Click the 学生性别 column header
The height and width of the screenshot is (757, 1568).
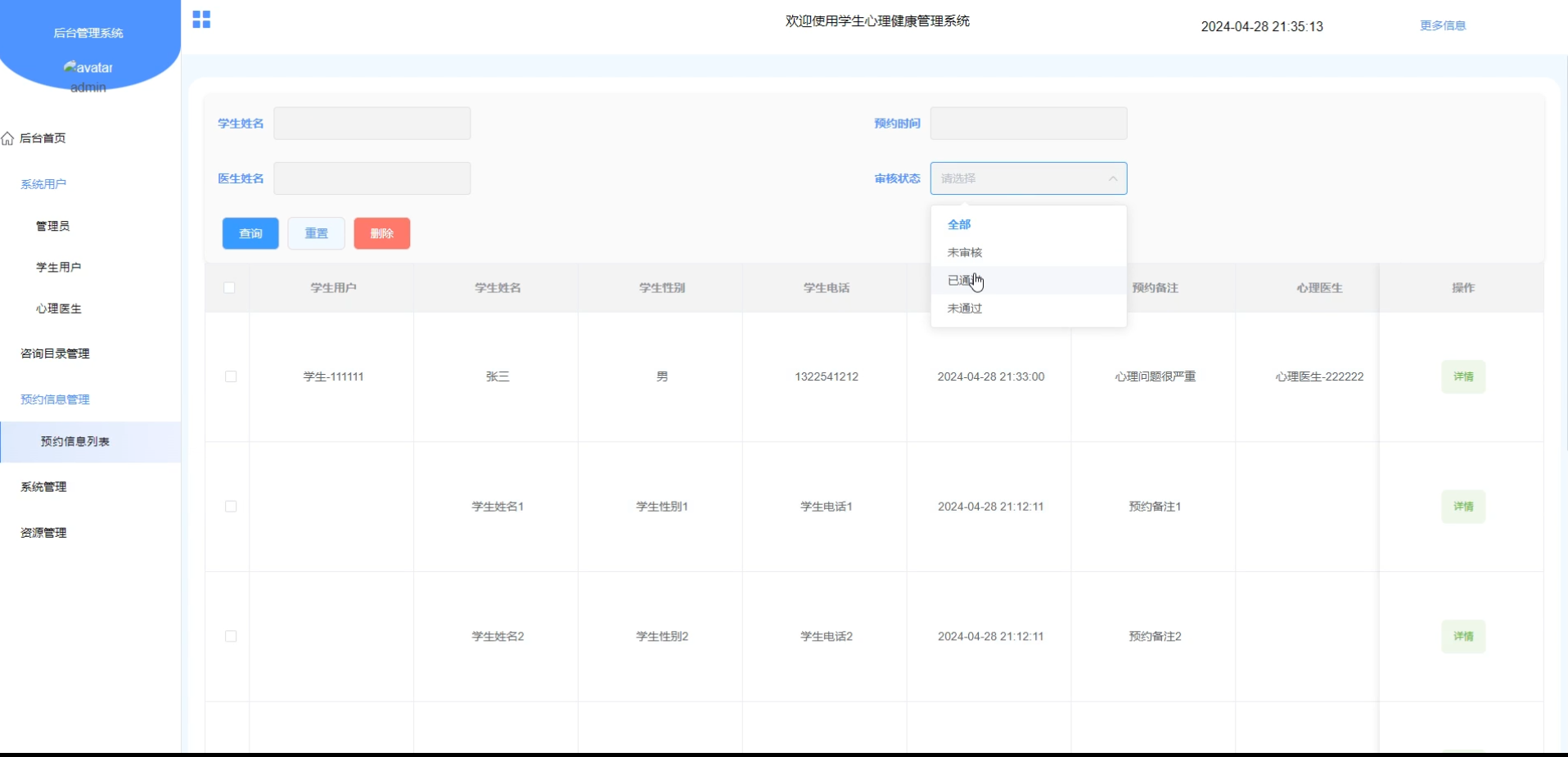pos(662,288)
